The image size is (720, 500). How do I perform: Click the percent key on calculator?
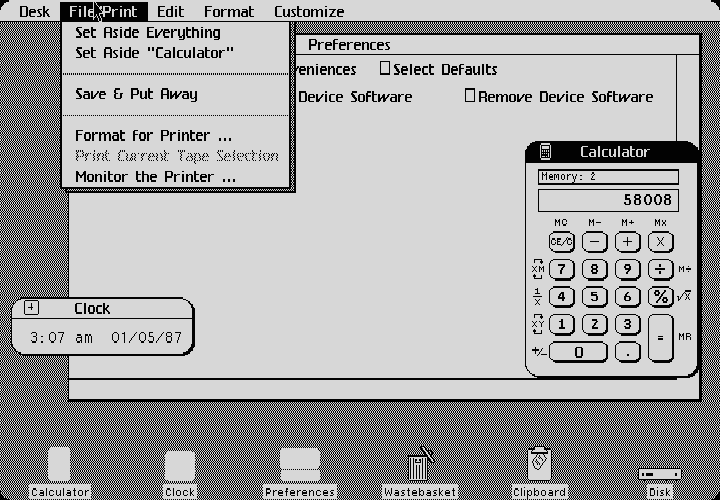point(660,296)
